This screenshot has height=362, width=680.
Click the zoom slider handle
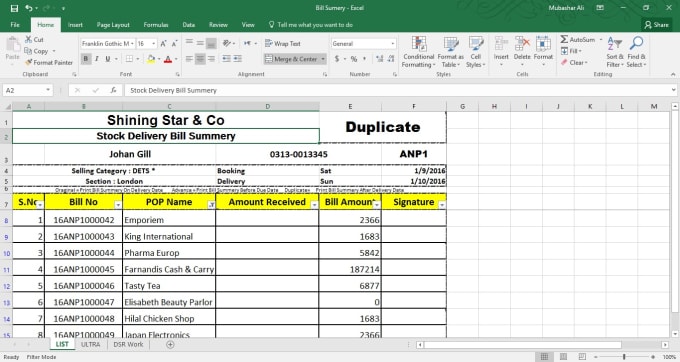click(x=624, y=357)
